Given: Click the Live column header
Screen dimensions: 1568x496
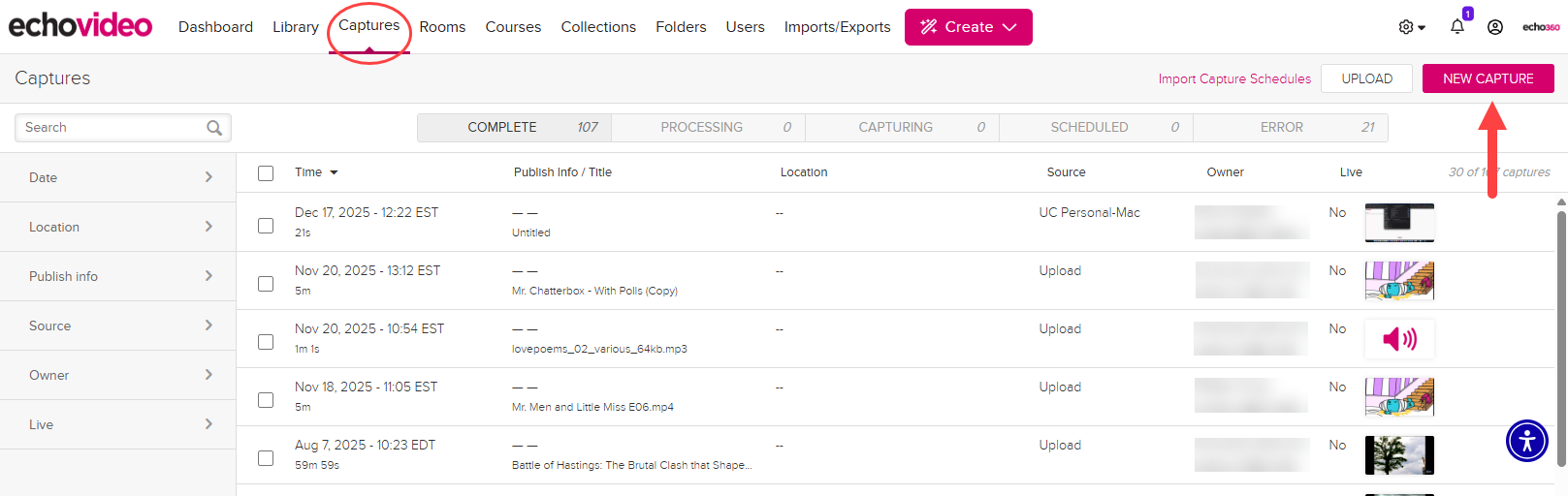Looking at the screenshot, I should pyautogui.click(x=1351, y=172).
